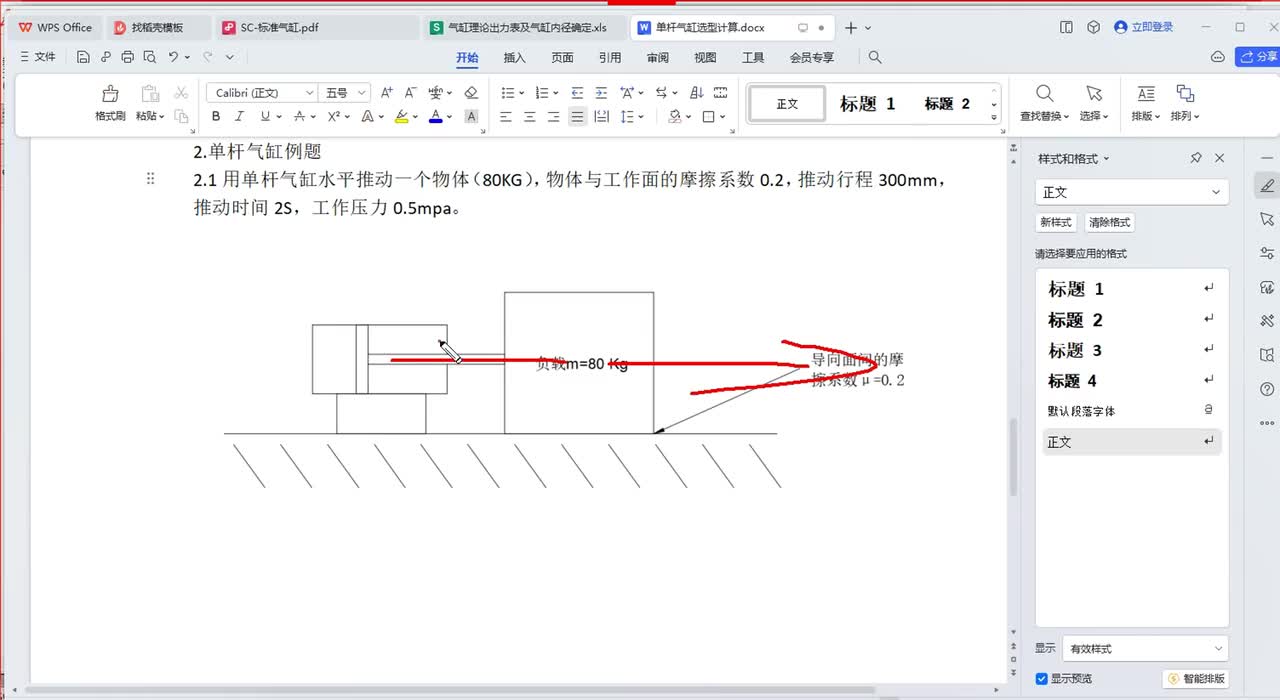Open the 有效样式 display dropdown

pos(1218,649)
